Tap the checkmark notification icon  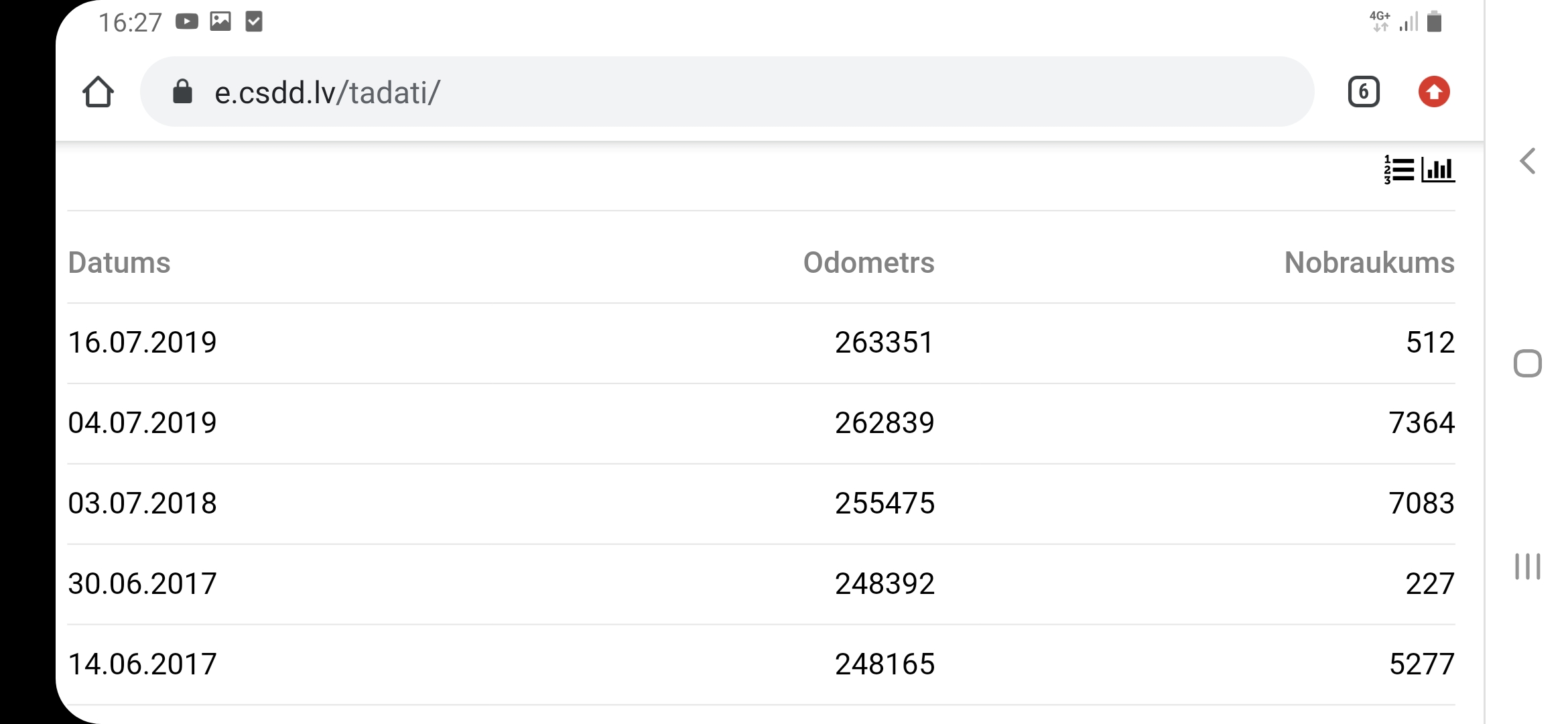254,22
